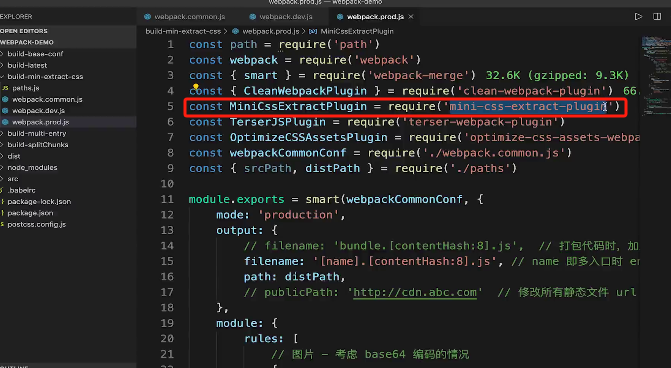
Task: Click module.exports on line 11
Action: coord(237,199)
